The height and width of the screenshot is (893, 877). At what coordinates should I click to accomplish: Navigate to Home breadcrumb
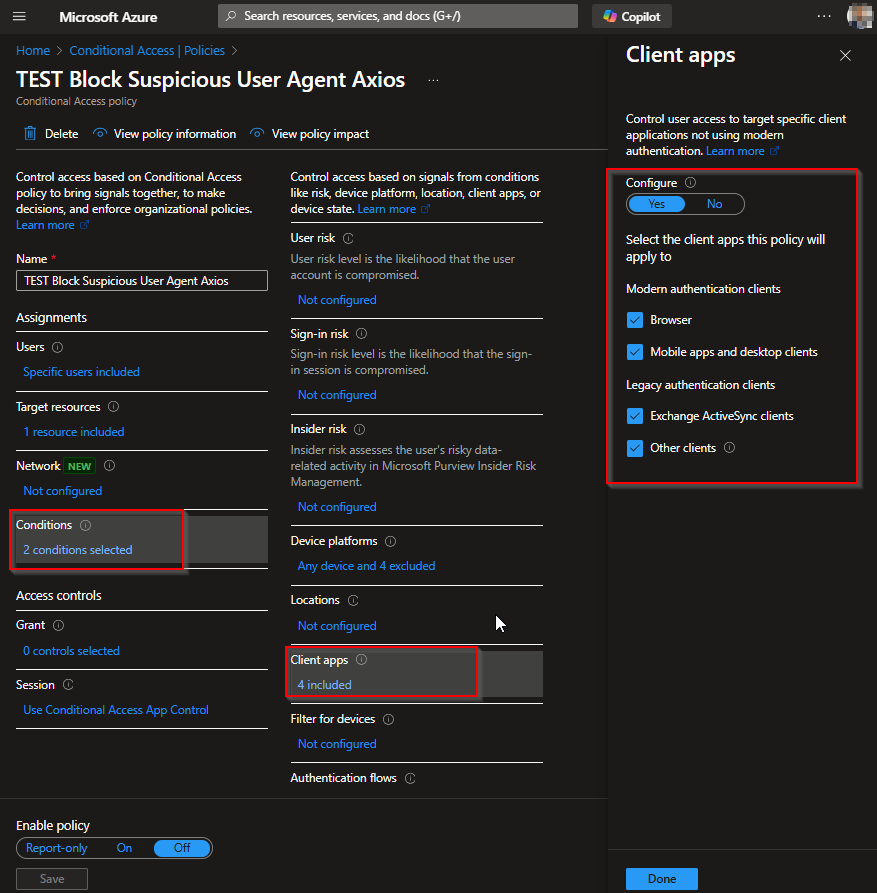coord(33,50)
